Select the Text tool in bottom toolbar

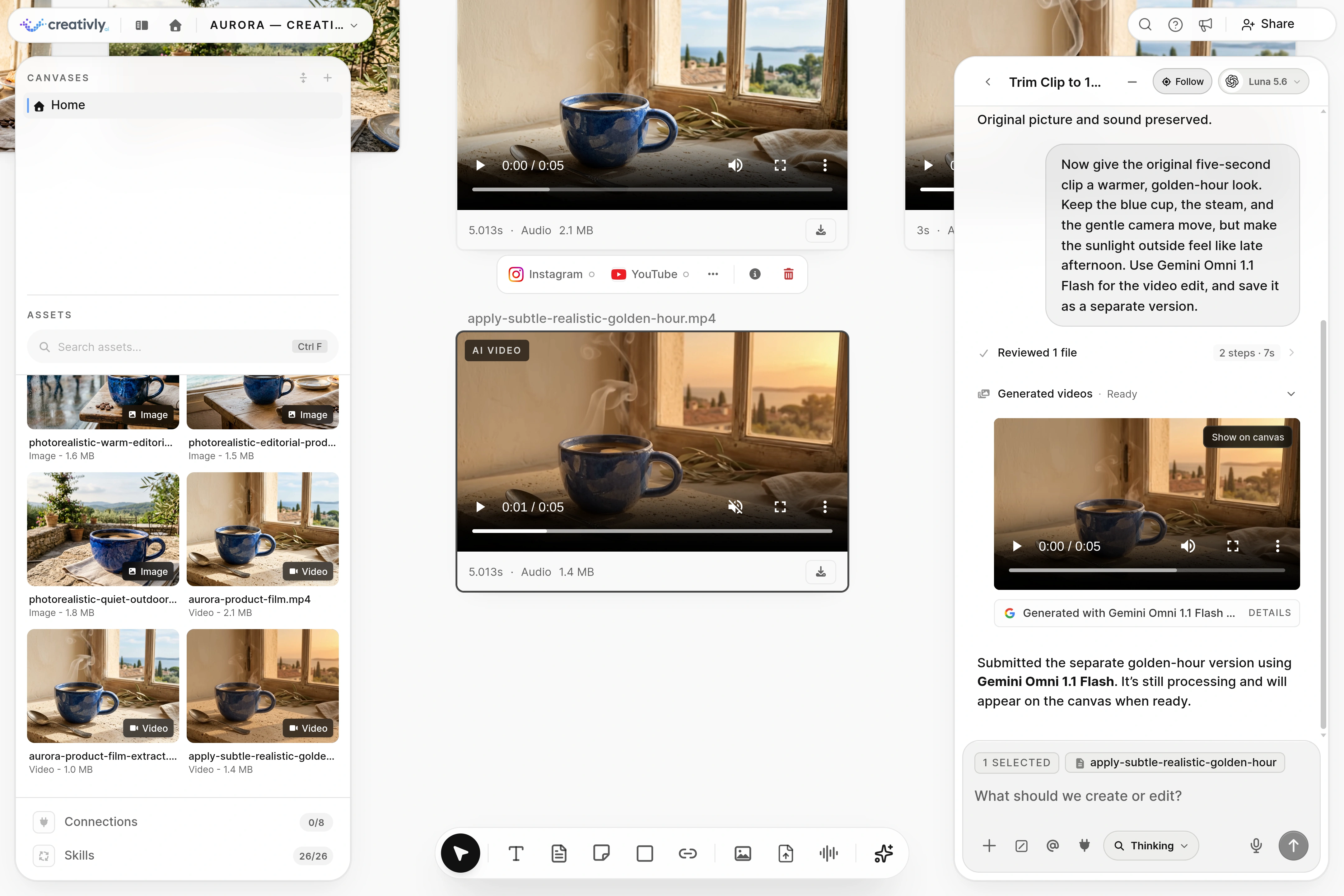tap(516, 854)
